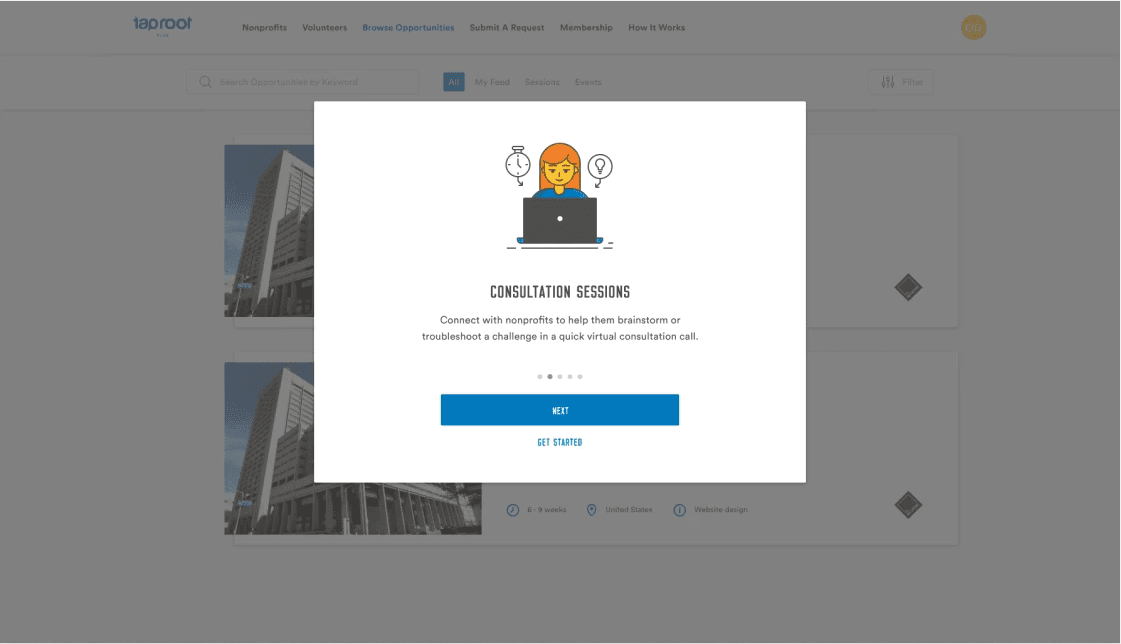Screen dimensions: 1121x644
Task: Jump to third onboarding slide dot
Action: [560, 377]
